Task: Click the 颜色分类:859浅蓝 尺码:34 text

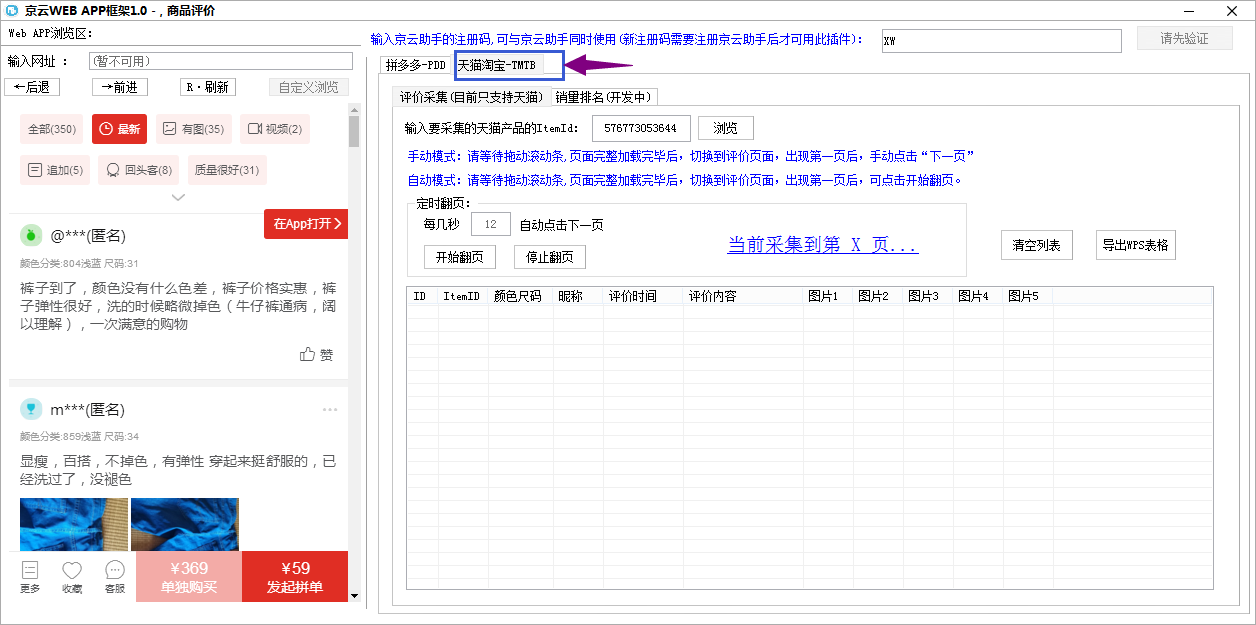Action: click(x=79, y=436)
